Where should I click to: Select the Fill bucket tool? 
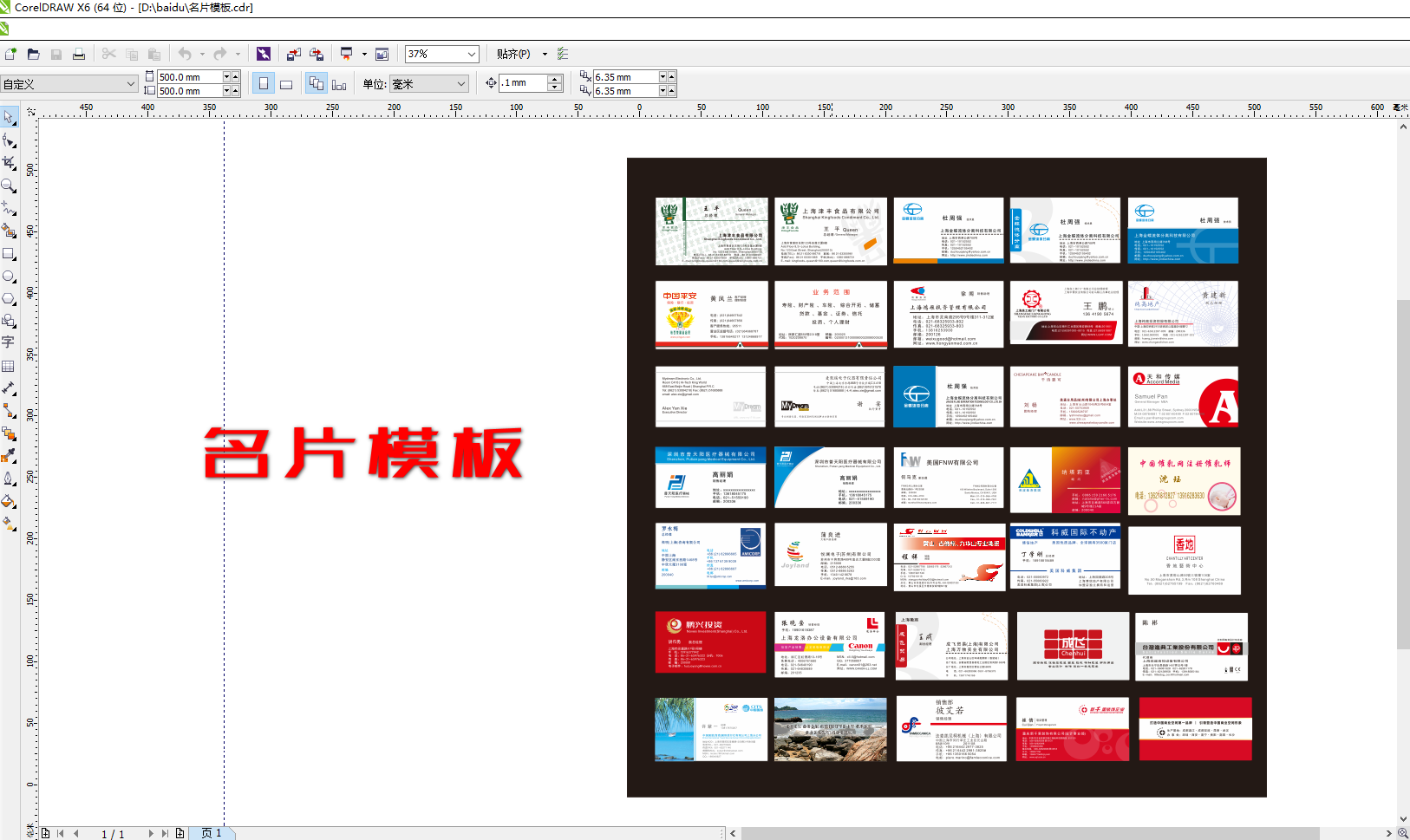coord(9,501)
